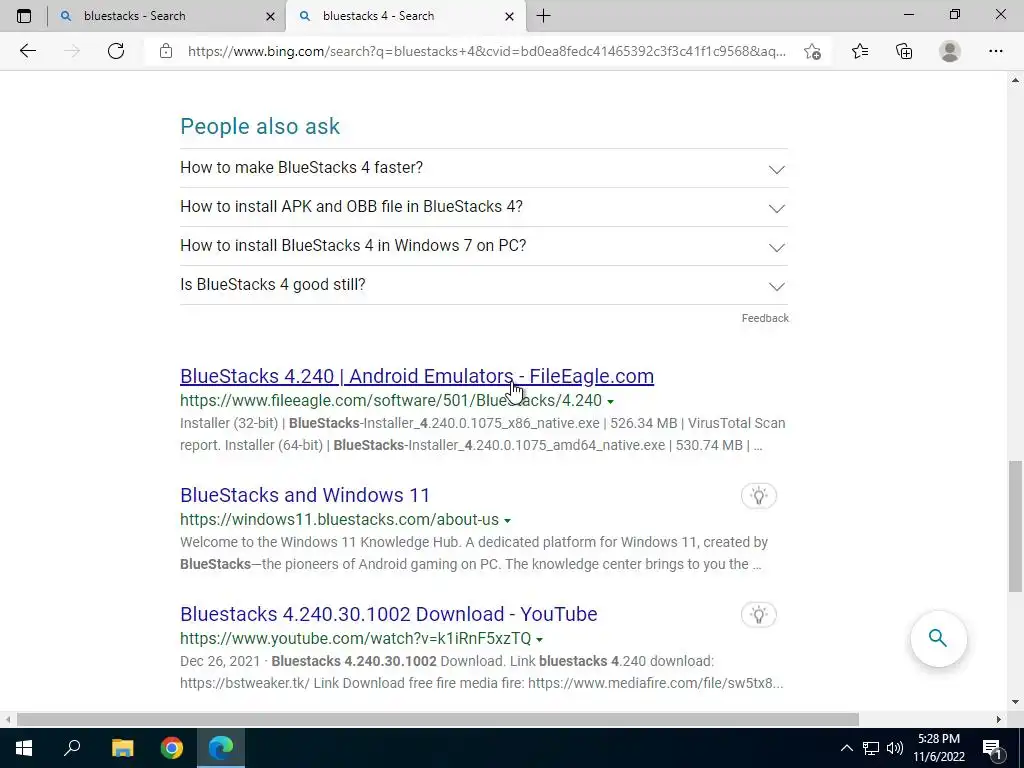The width and height of the screenshot is (1024, 768).
Task: Click the vertical scrollbar up arrow
Action: point(1014,80)
